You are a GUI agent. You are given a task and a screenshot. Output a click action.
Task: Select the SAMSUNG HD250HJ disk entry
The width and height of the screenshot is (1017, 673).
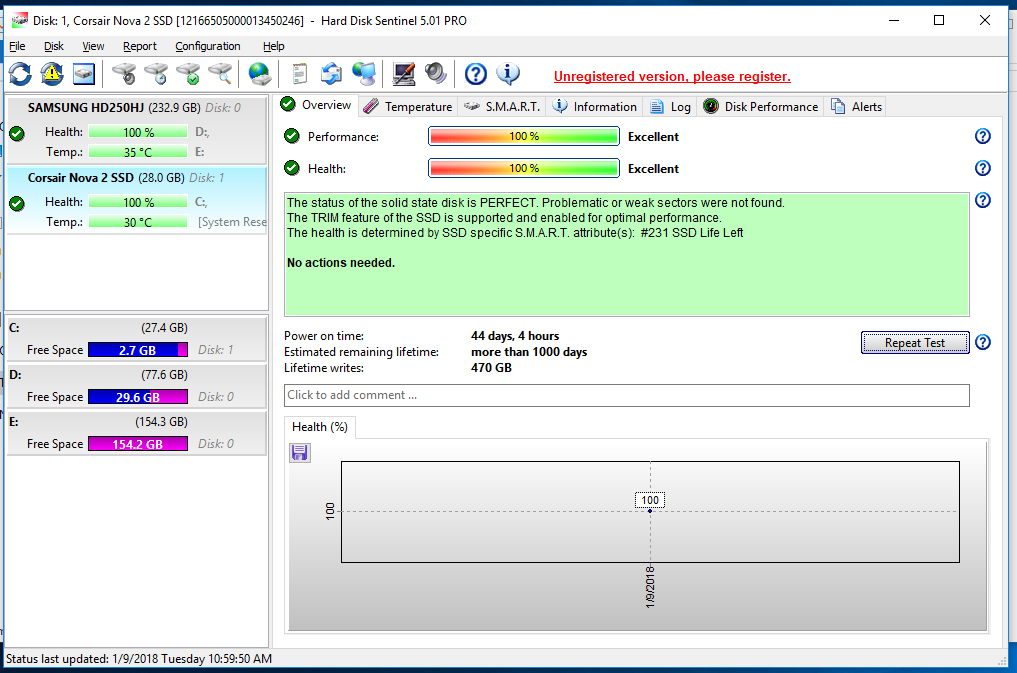(136, 130)
